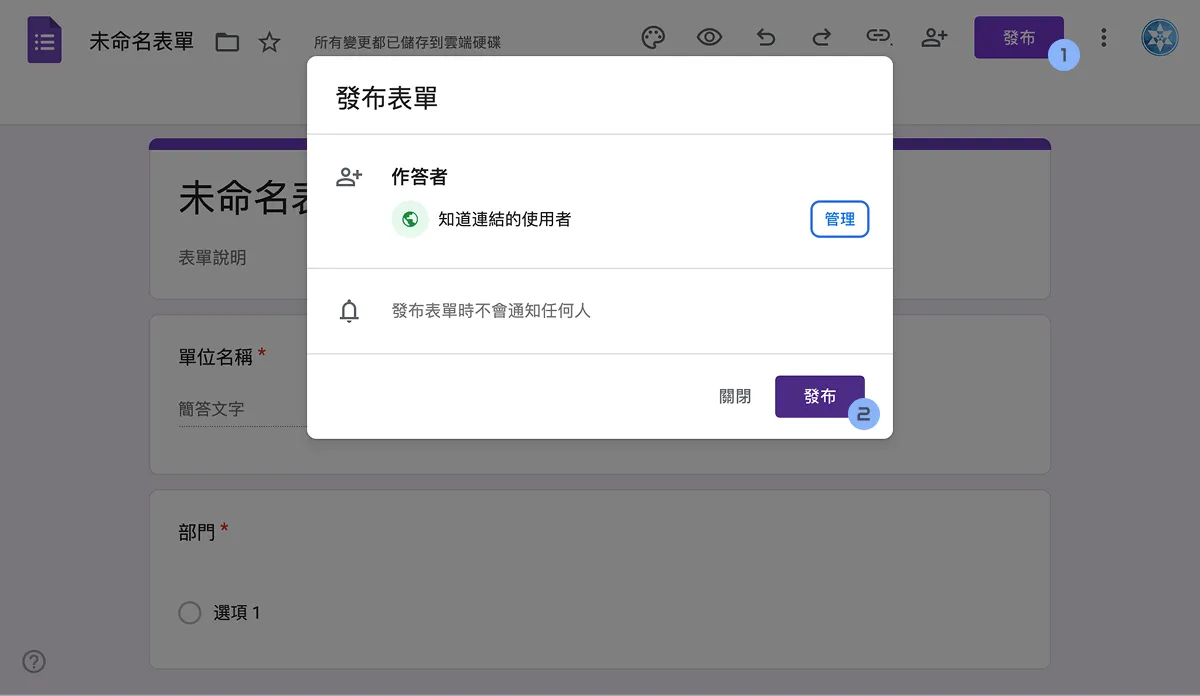
Task: Click the theme customization palette icon
Action: [x=653, y=37]
